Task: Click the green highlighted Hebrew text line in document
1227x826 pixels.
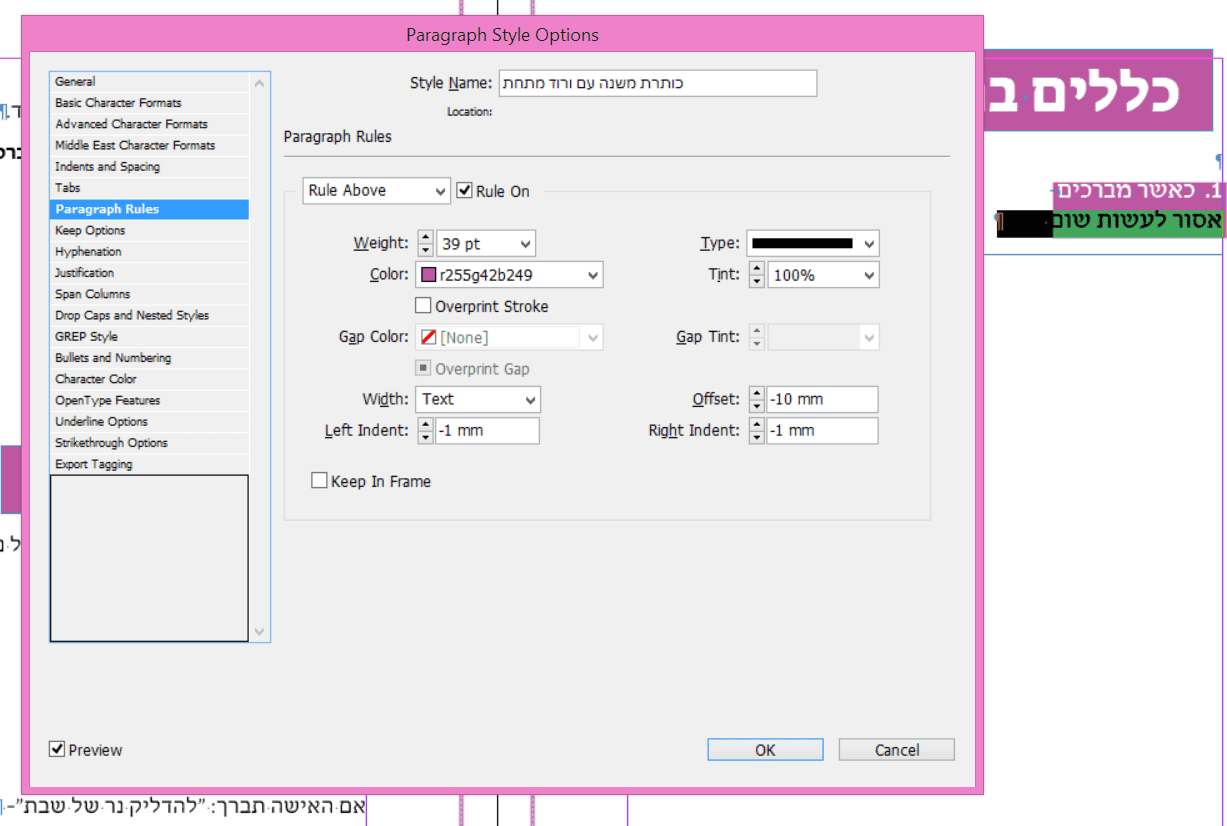Action: 1138,221
